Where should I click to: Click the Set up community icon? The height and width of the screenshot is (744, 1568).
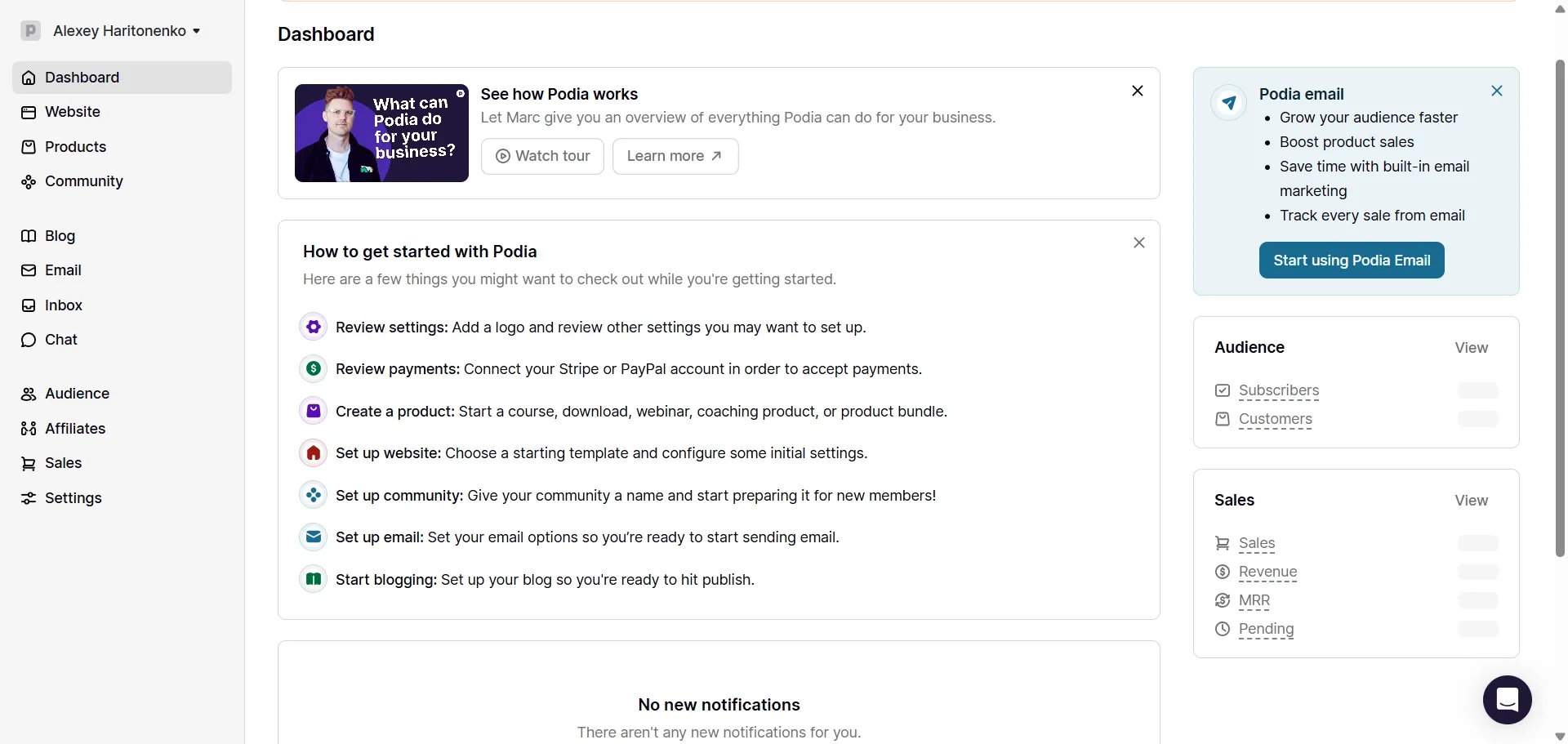coord(314,495)
